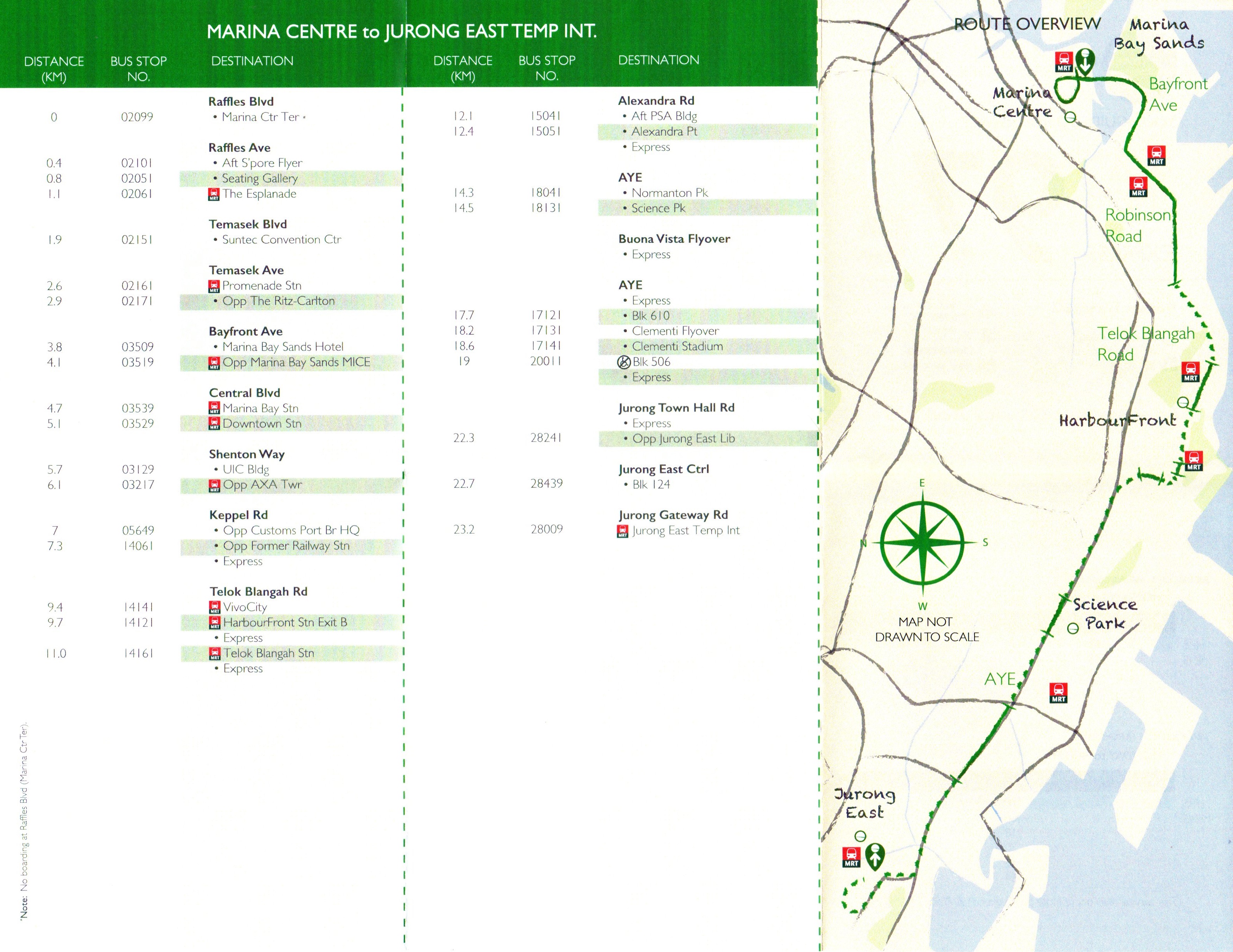The width and height of the screenshot is (1233, 952).
Task: Click the MRT icon next to Telok Blangah Stn
Action: pos(214,654)
